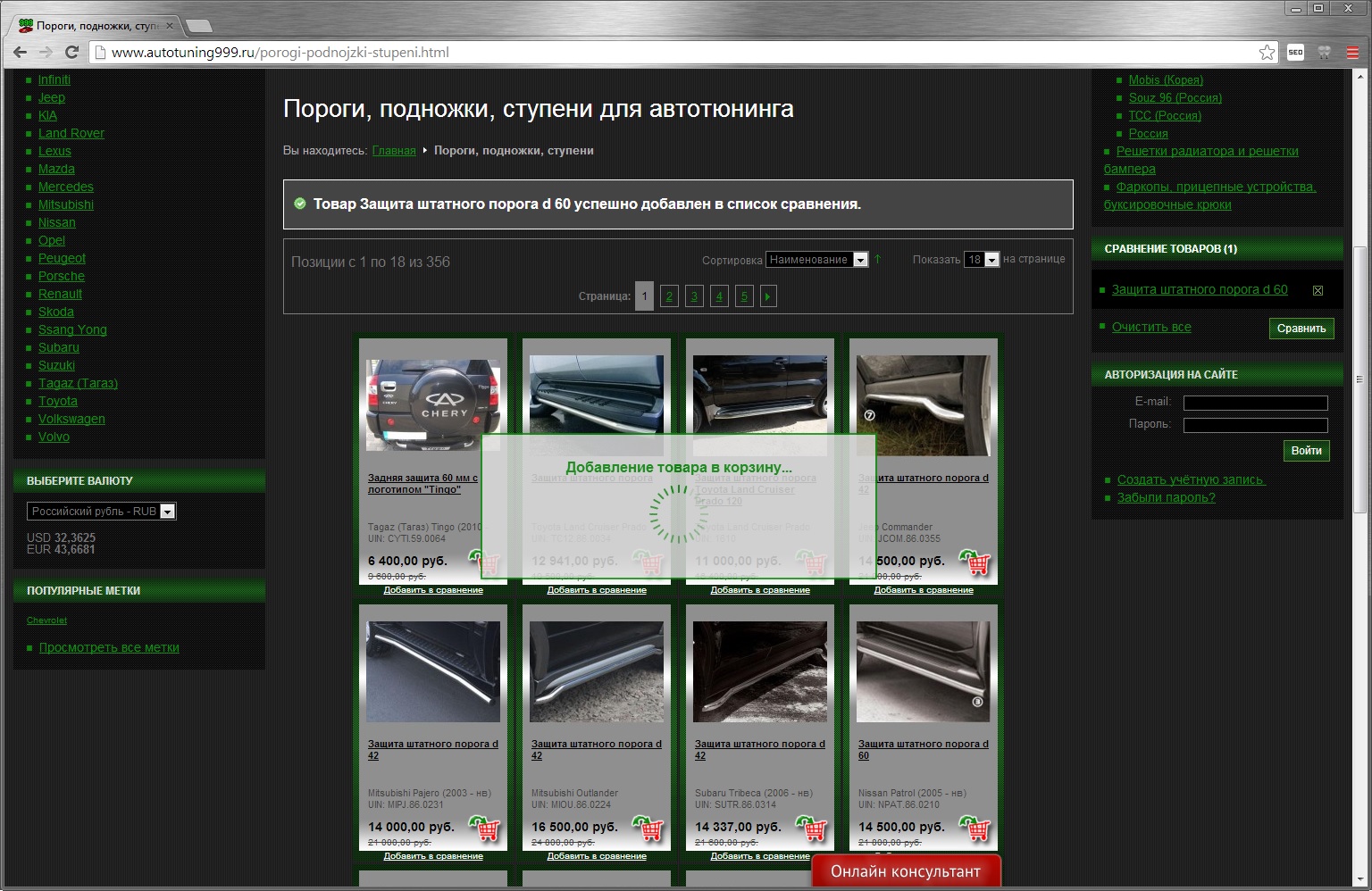The width and height of the screenshot is (1372, 891).
Task: Open the SEO extension icon
Action: tap(1295, 53)
